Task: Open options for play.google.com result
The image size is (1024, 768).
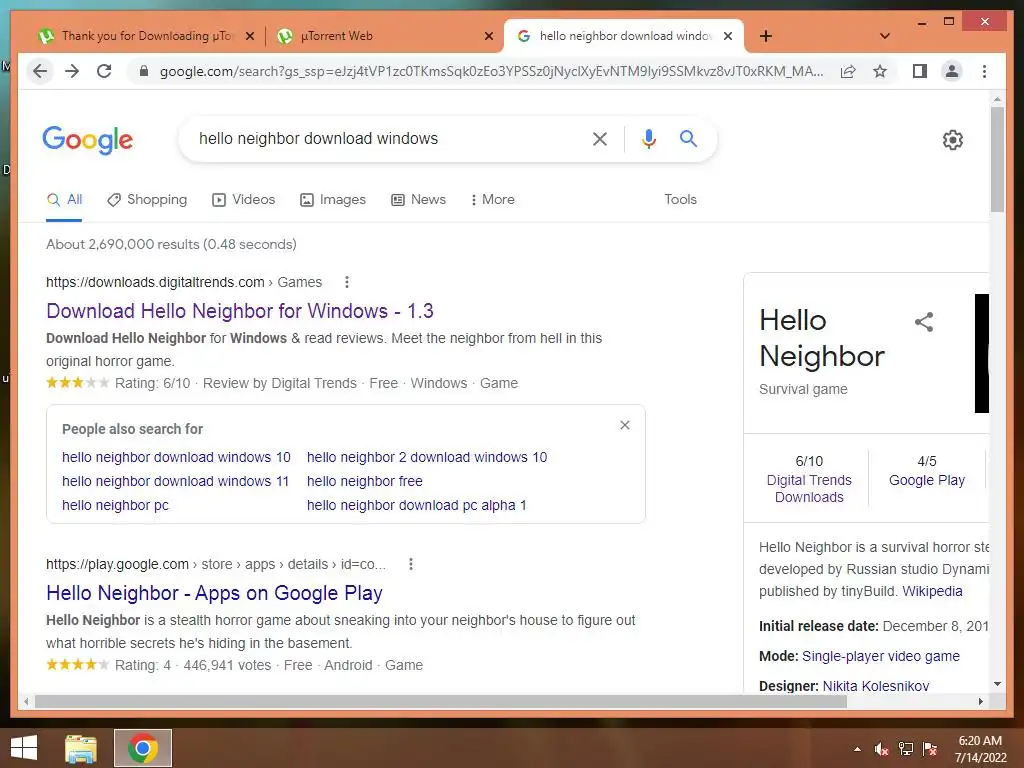Action: (411, 564)
